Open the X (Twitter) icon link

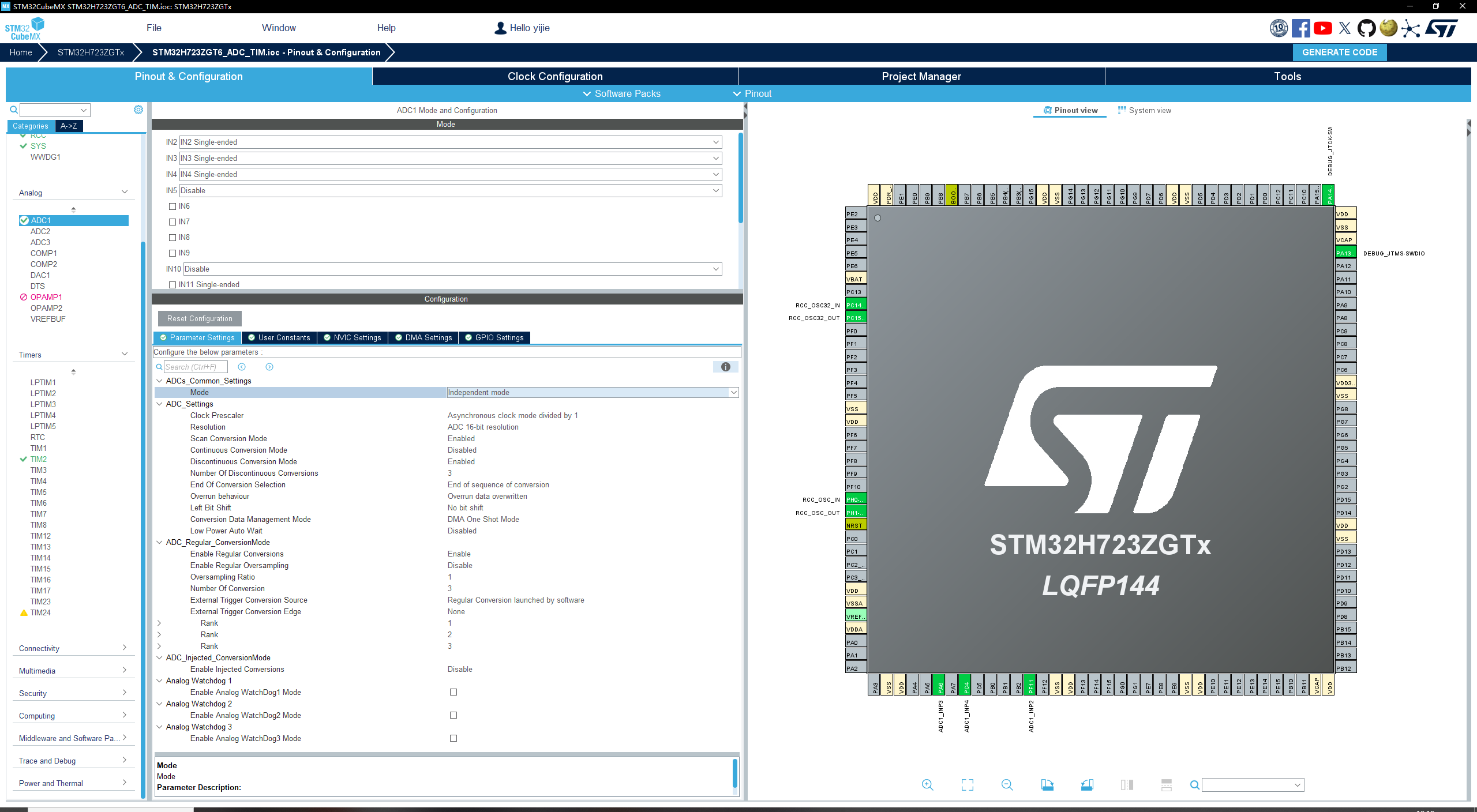click(x=1344, y=28)
